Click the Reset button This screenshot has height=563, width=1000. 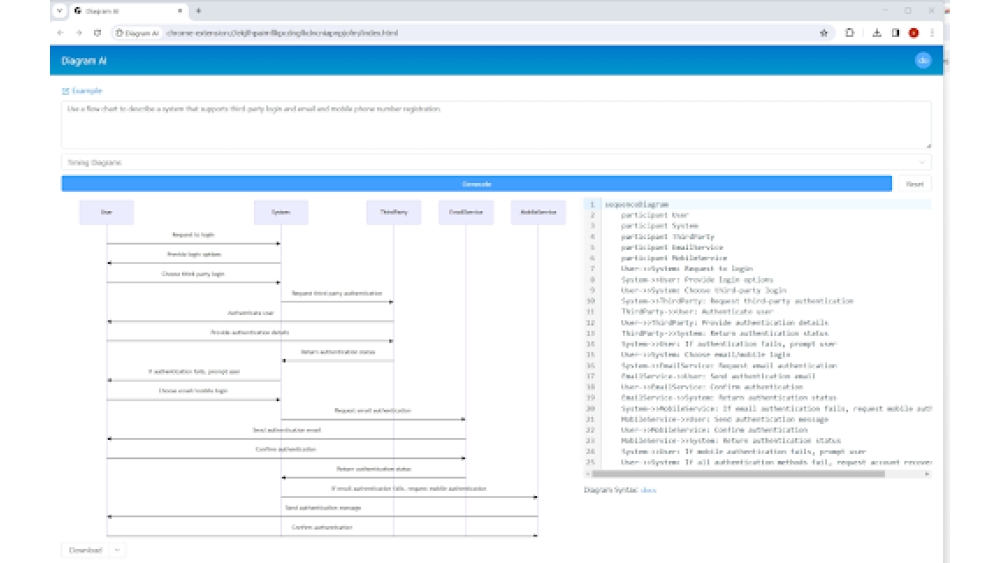click(914, 184)
